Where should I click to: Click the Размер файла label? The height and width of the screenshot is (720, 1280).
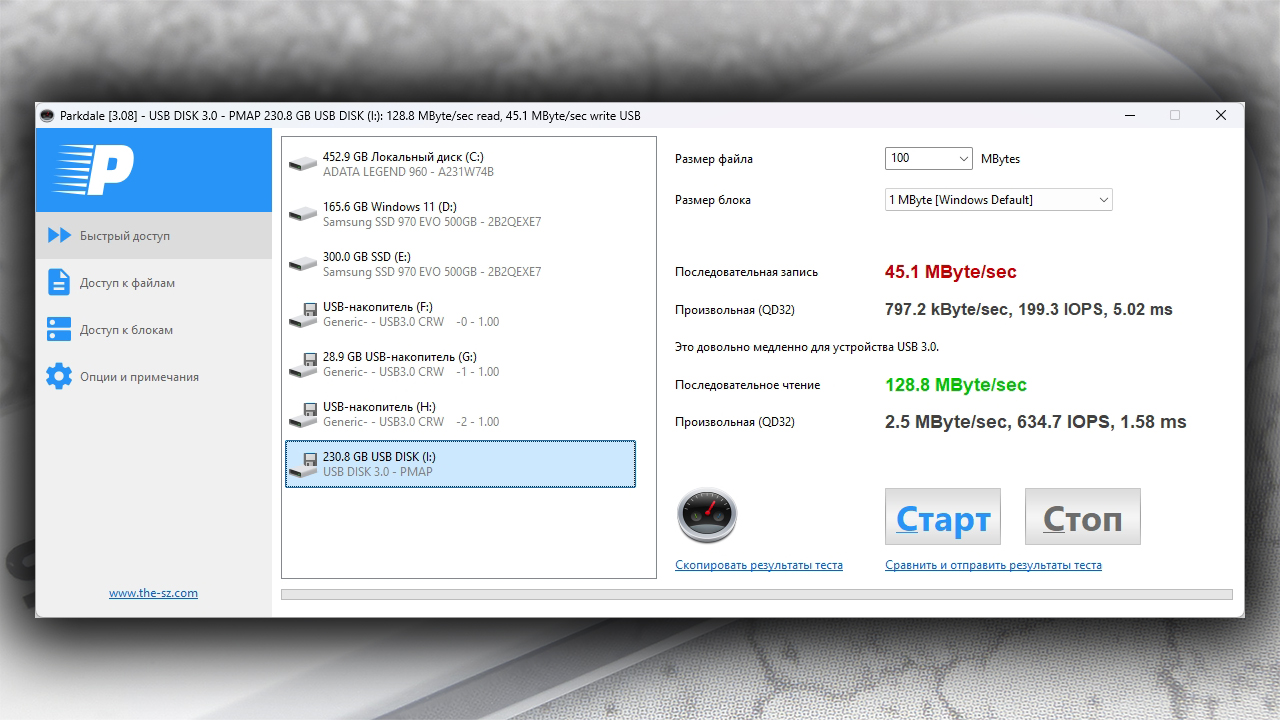[x=714, y=159]
